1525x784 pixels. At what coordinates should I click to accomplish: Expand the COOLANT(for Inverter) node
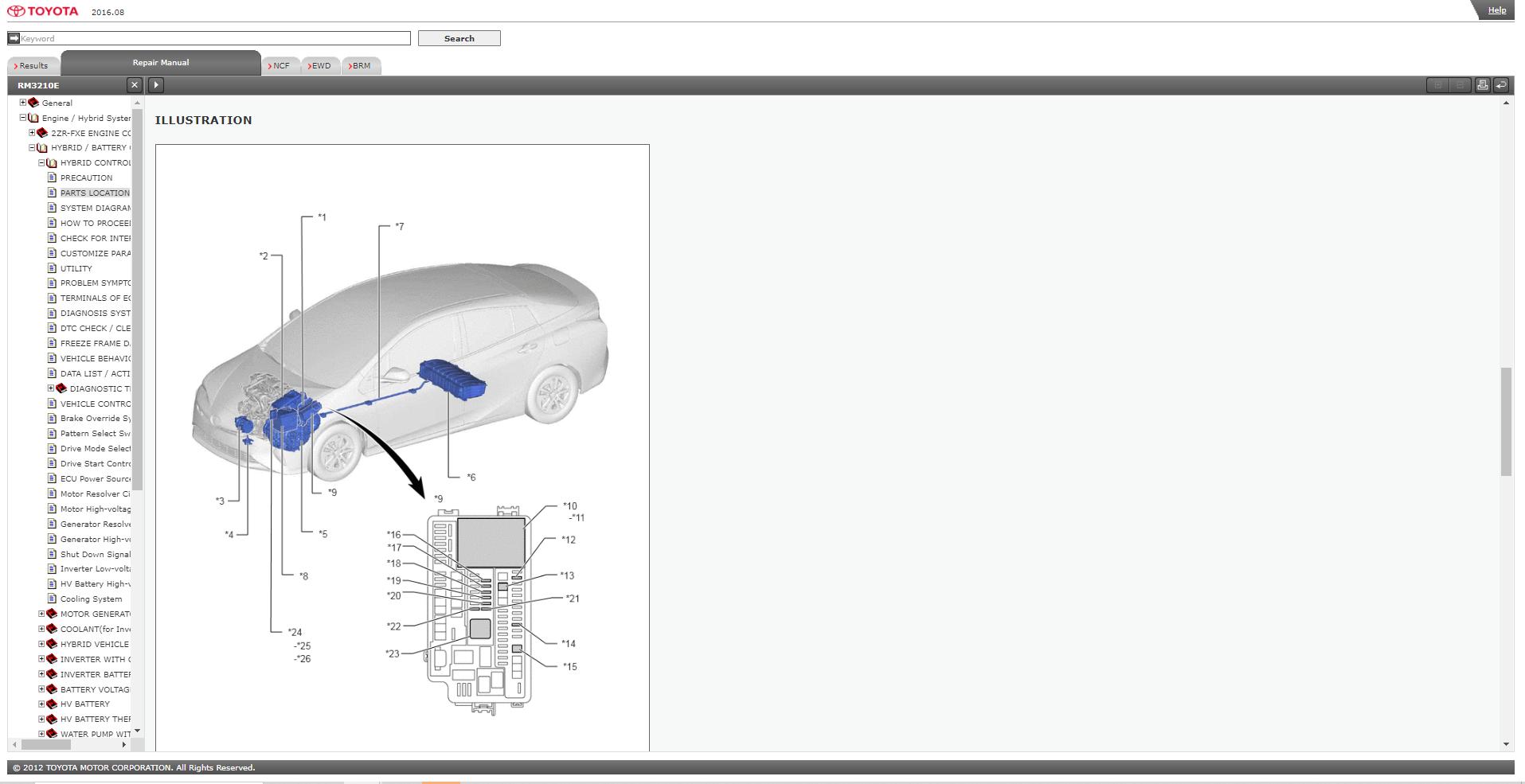click(x=42, y=629)
